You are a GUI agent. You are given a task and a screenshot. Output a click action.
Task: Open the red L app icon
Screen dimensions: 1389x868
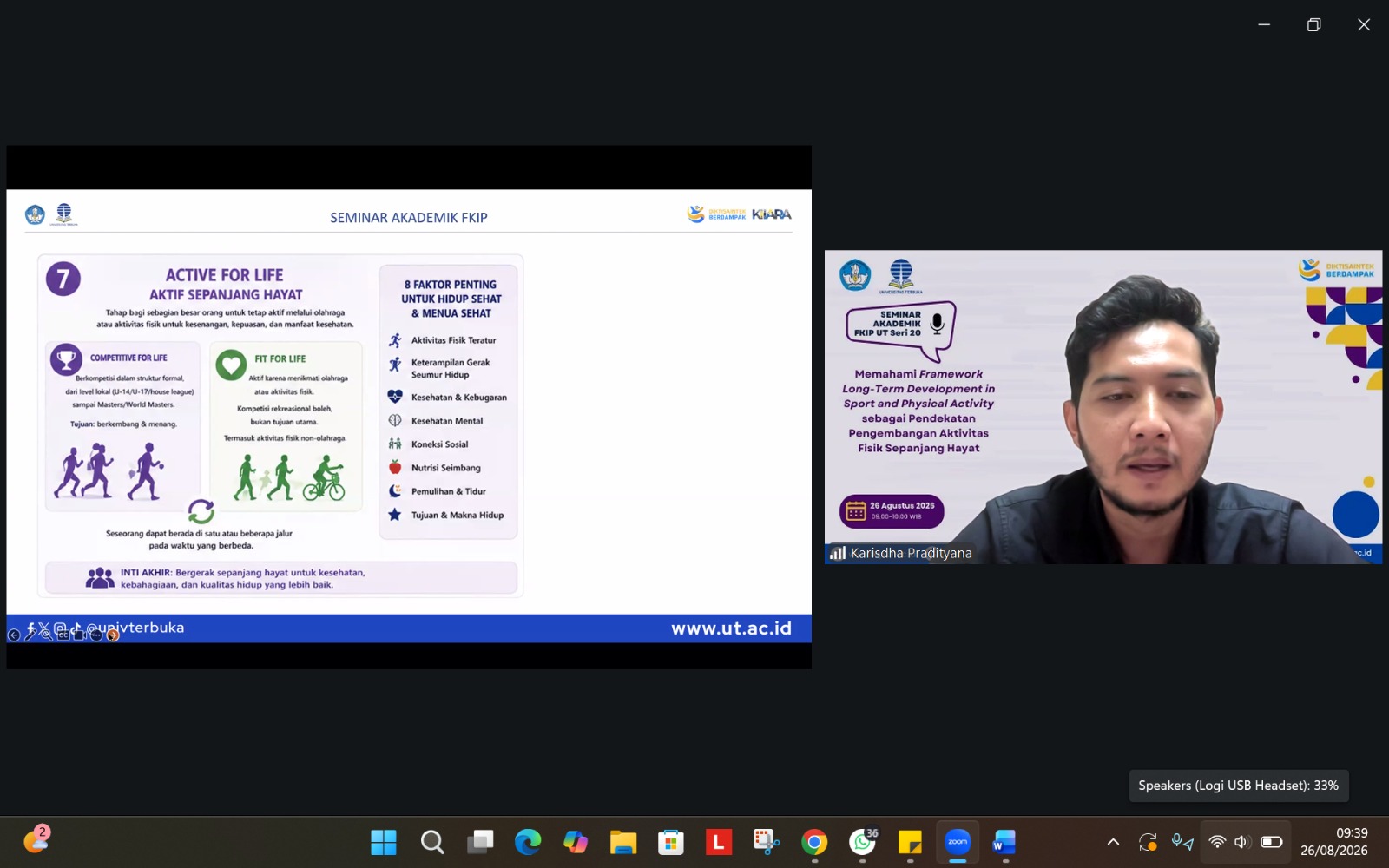[719, 842]
